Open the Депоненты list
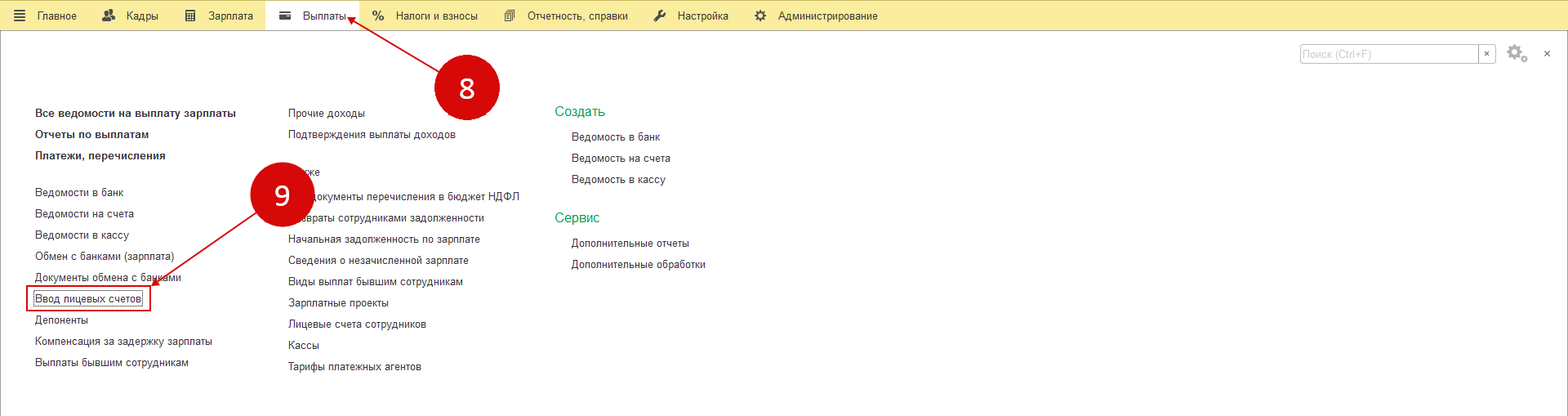The image size is (1568, 416). coord(61,320)
